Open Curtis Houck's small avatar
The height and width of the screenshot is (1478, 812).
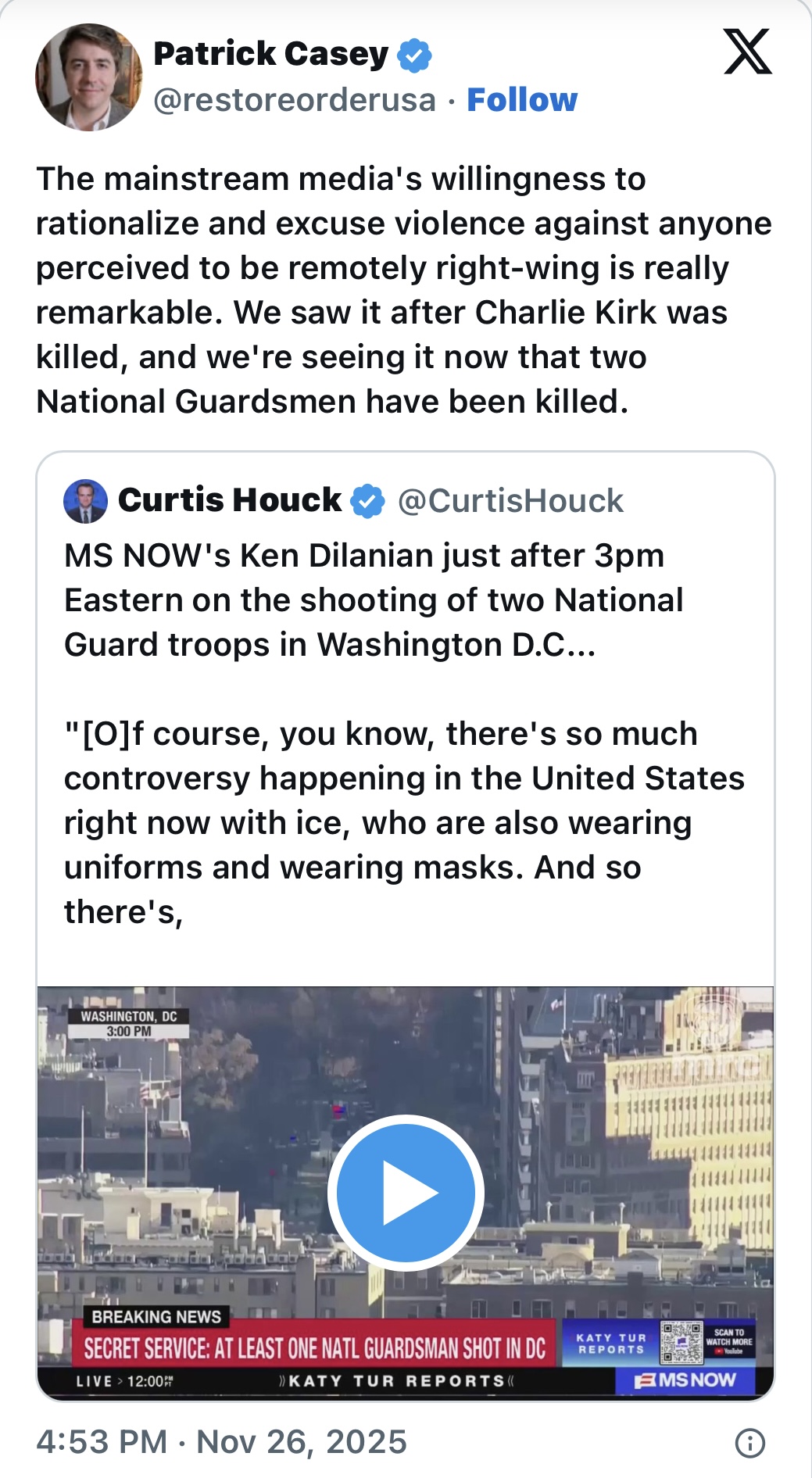pos(85,501)
